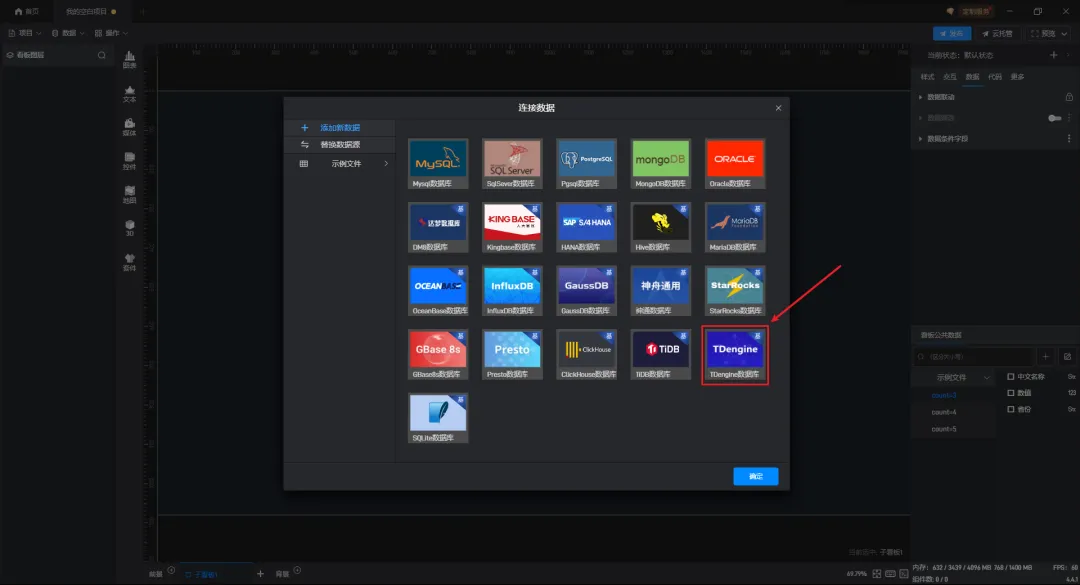Viewport: 1080px width, 585px height.
Task: Select the Presto database tile
Action: (512, 354)
